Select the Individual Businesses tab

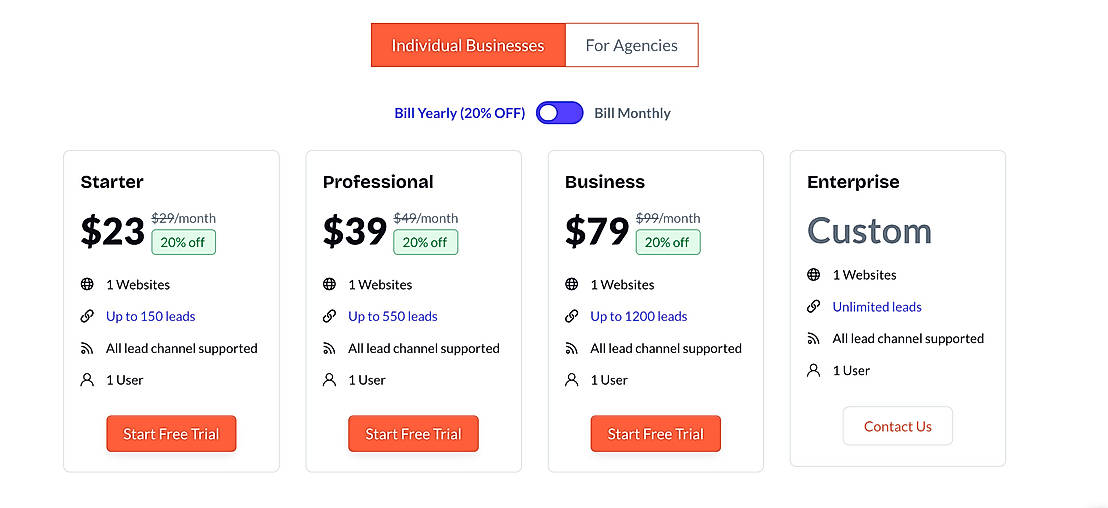467,46
